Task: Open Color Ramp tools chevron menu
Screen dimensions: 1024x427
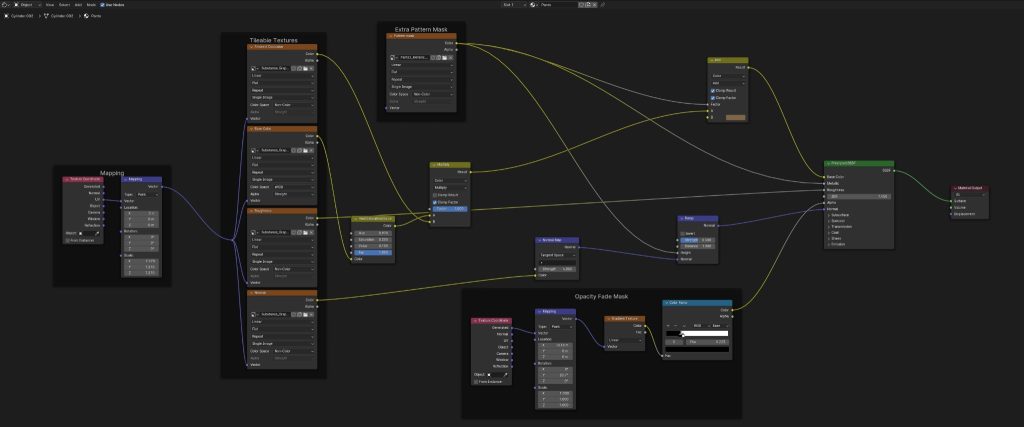Action: tap(684, 326)
